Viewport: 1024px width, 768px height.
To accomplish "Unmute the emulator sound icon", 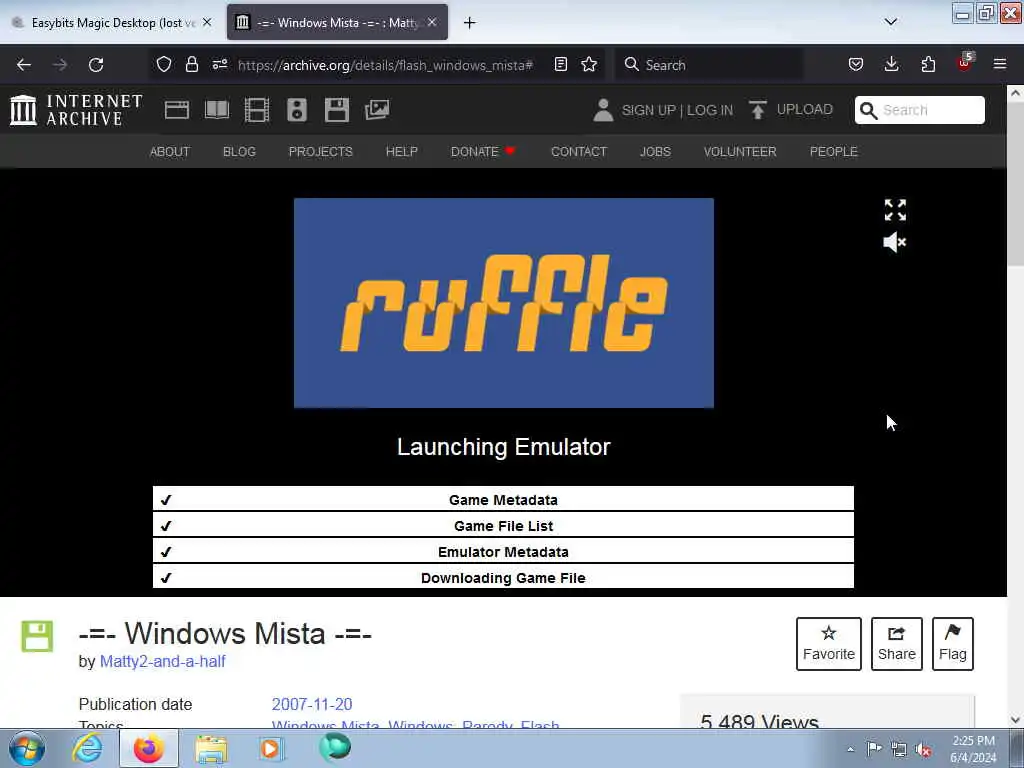I will click(x=895, y=242).
